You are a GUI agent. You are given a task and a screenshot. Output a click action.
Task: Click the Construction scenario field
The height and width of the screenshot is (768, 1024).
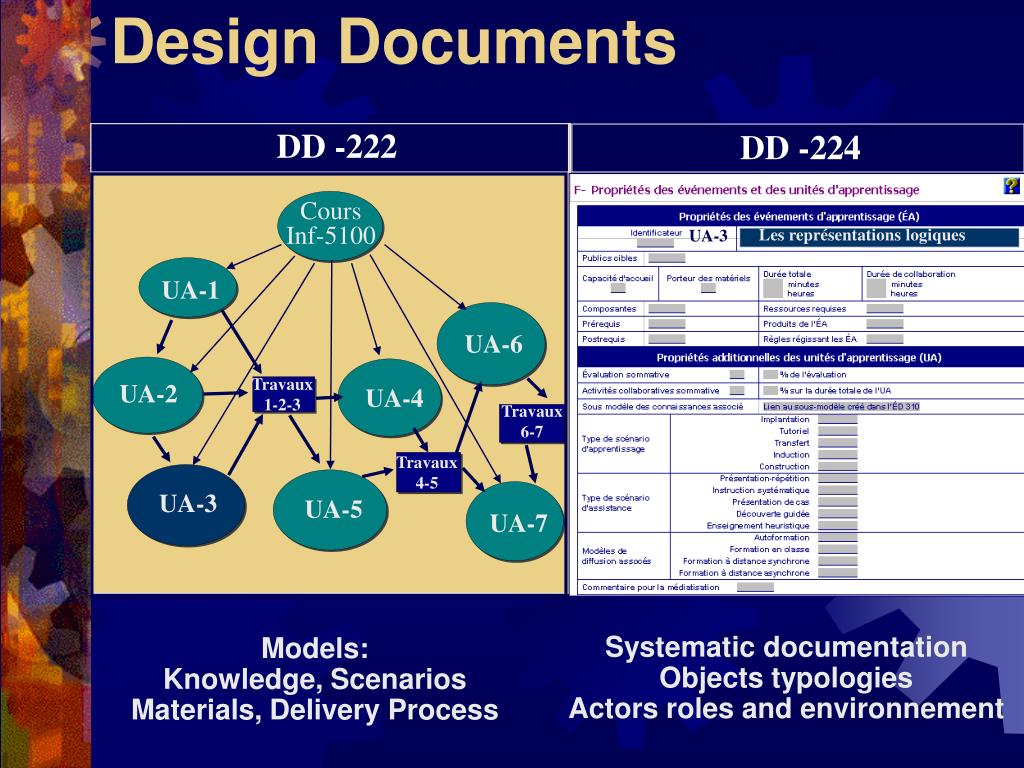click(838, 467)
